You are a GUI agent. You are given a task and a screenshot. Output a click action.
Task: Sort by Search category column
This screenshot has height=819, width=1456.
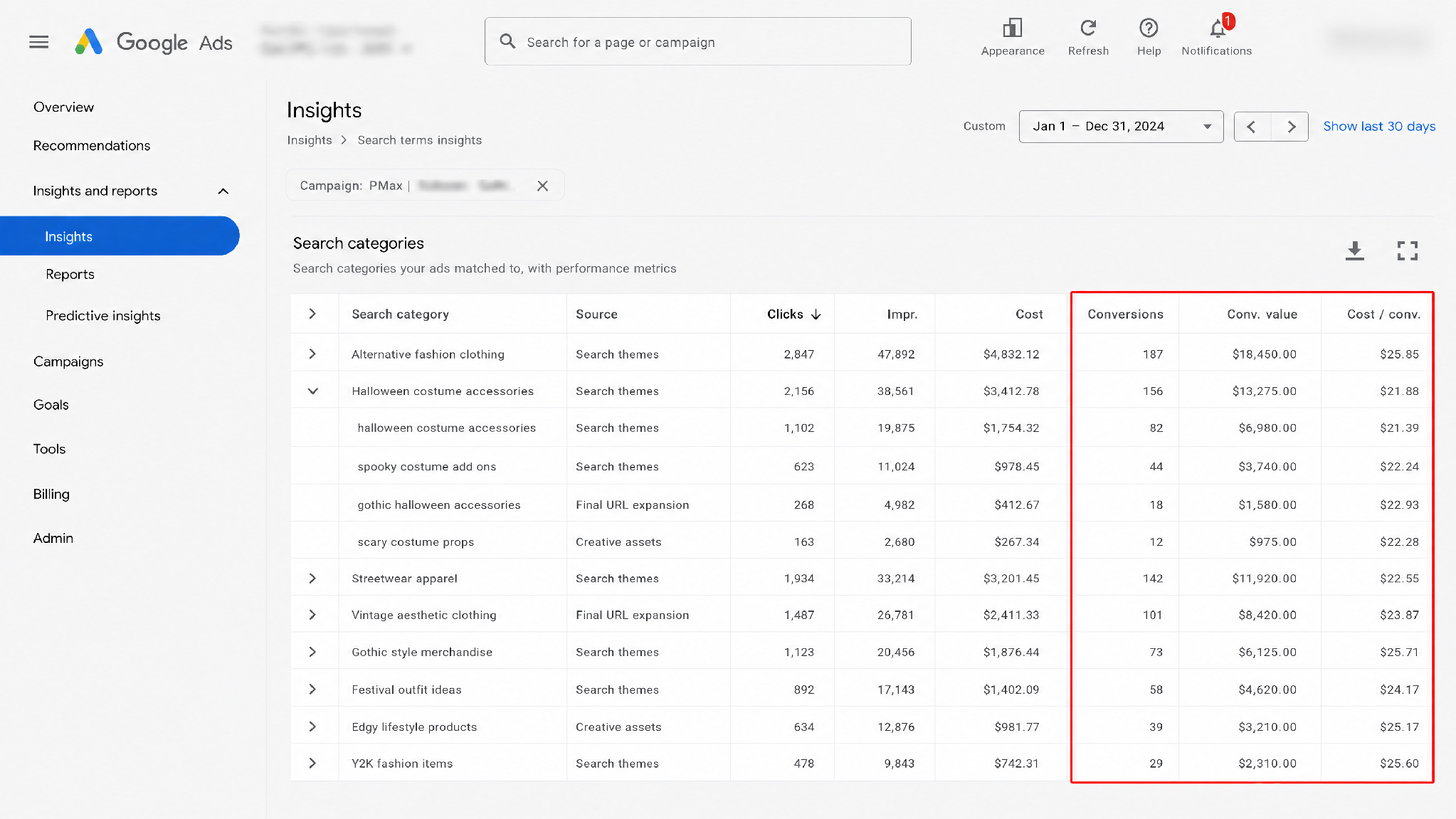pyautogui.click(x=400, y=315)
